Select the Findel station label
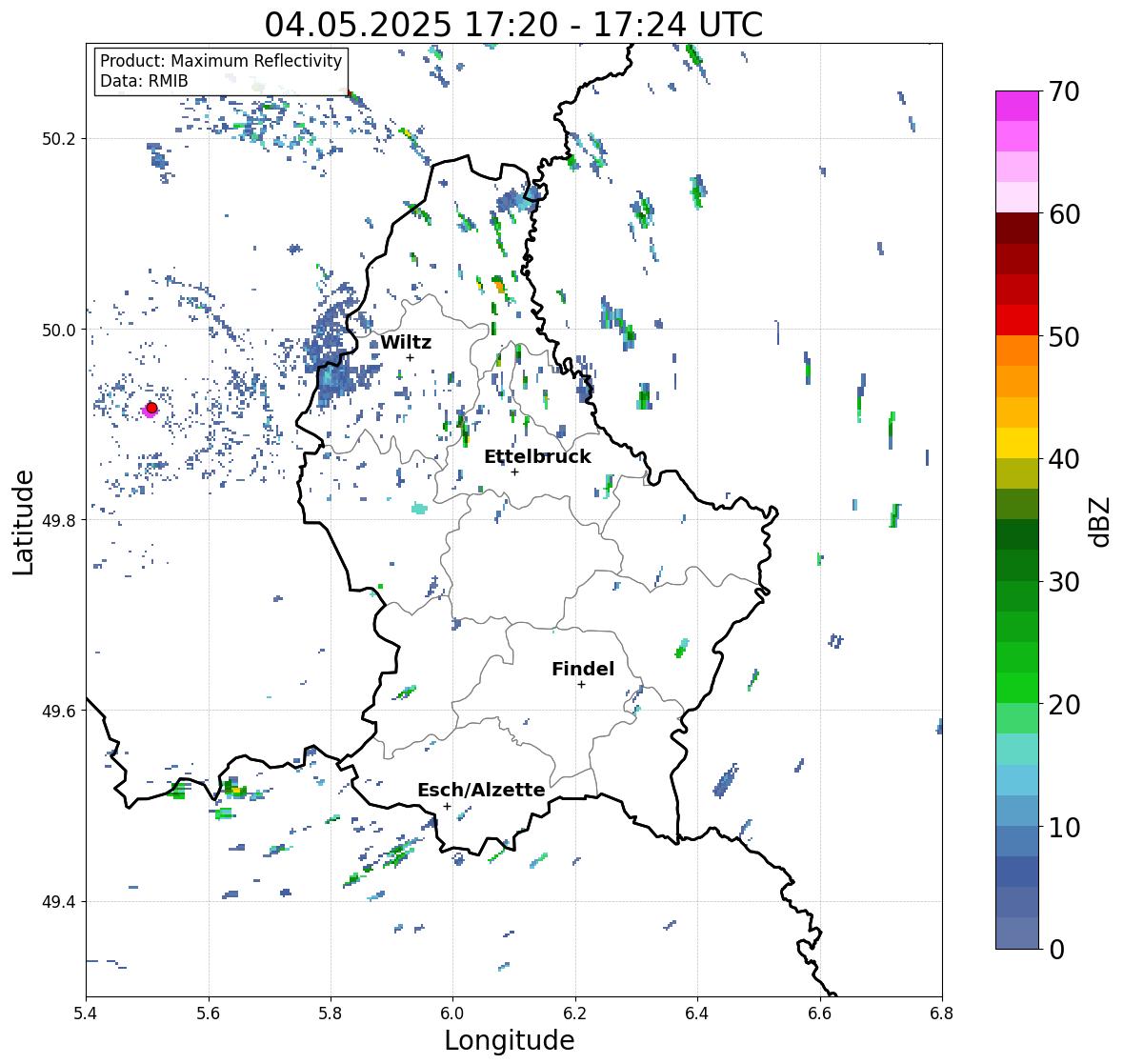The width and height of the screenshot is (1123, 1064). point(582,669)
